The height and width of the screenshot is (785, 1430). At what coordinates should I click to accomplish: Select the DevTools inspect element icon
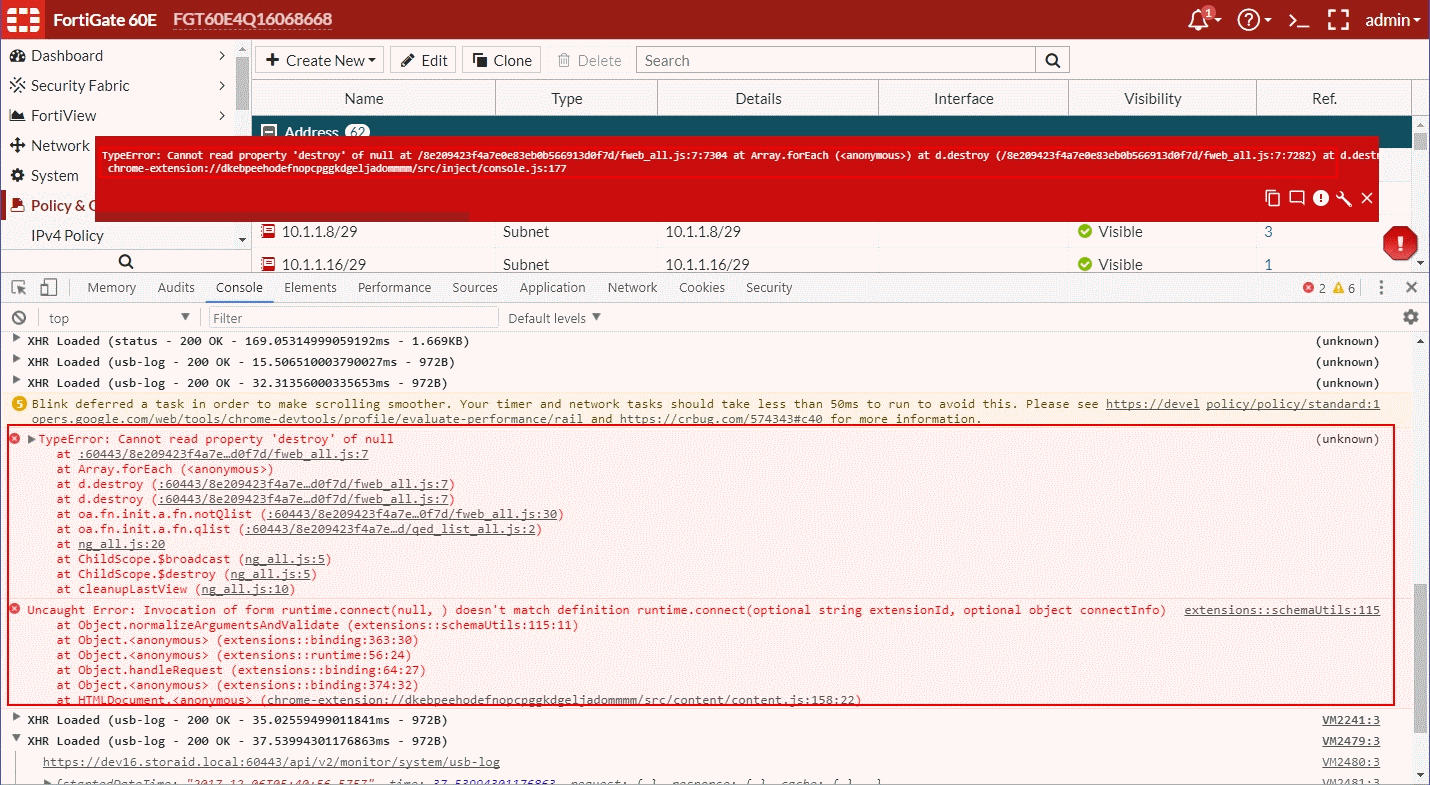(x=19, y=288)
